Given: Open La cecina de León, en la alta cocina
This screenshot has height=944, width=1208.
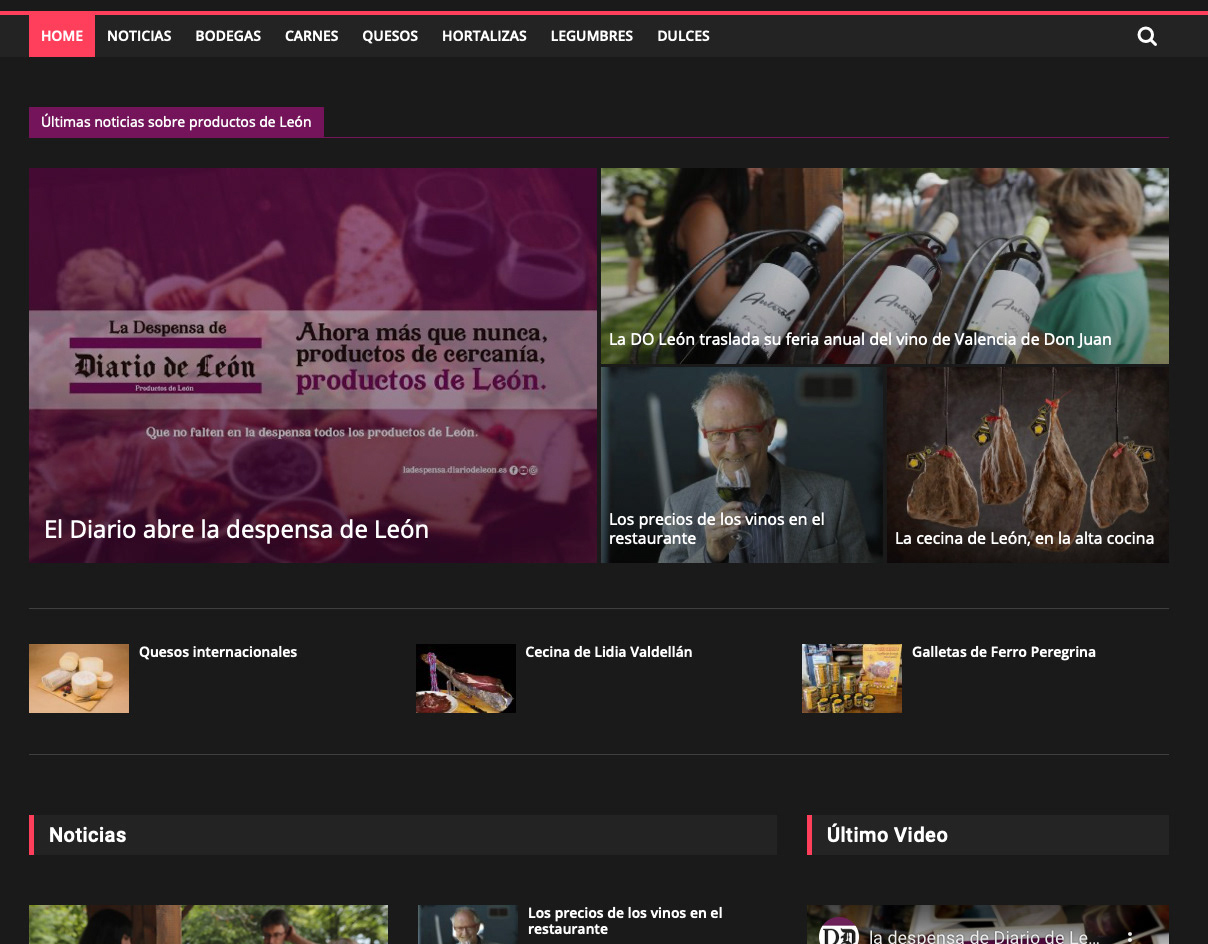Looking at the screenshot, I should (x=1024, y=538).
